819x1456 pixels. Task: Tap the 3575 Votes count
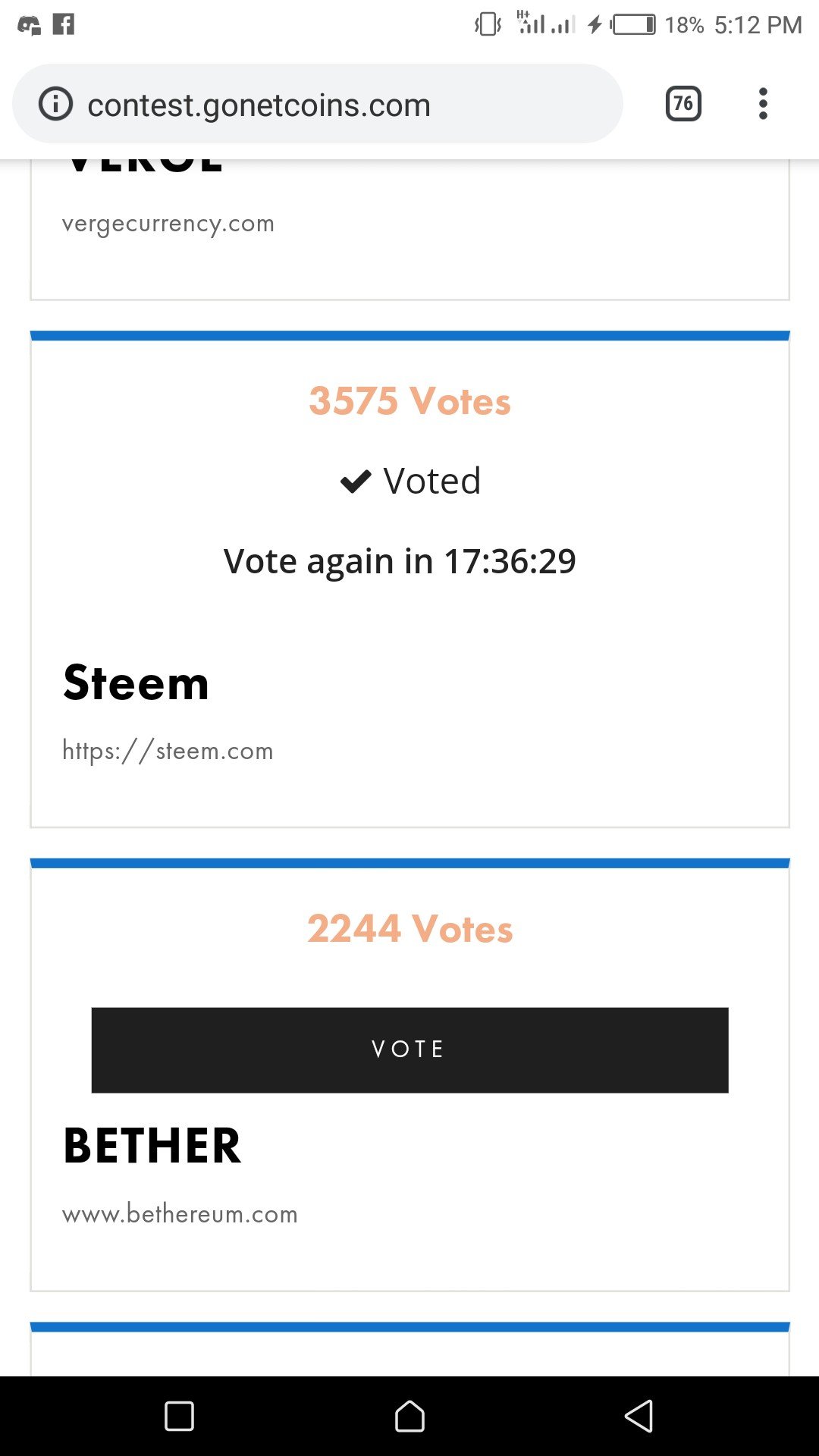409,400
